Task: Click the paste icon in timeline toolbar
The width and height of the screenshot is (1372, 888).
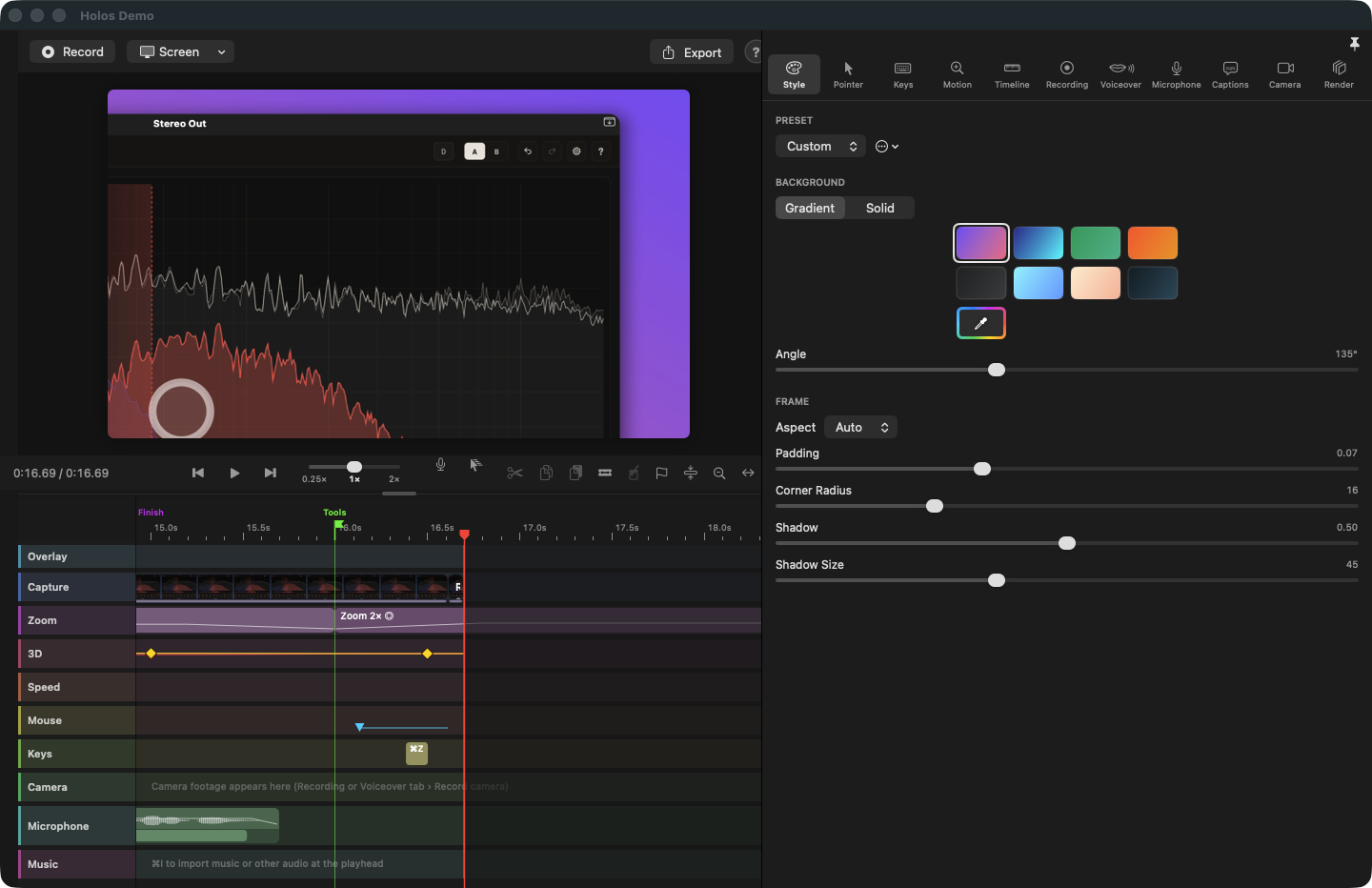Action: click(575, 473)
